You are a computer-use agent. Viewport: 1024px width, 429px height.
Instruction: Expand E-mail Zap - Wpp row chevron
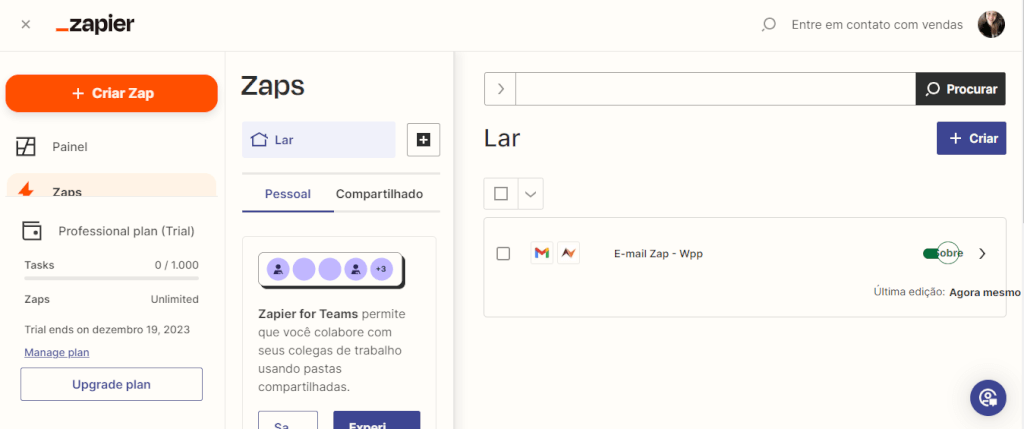982,253
